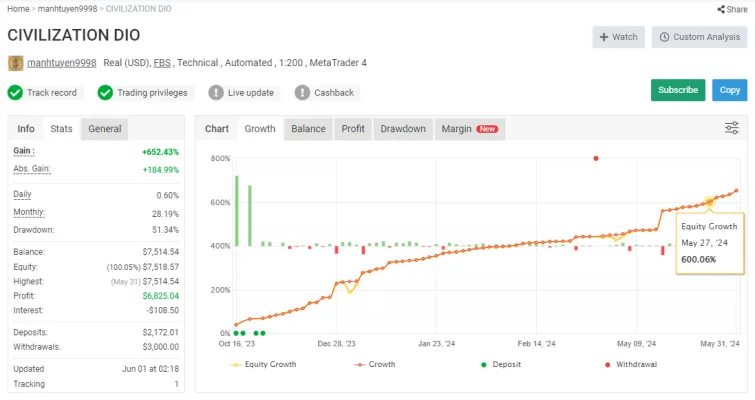The height and width of the screenshot is (400, 755).
Task: Toggle Equity Growth series in legend
Action: 263,364
